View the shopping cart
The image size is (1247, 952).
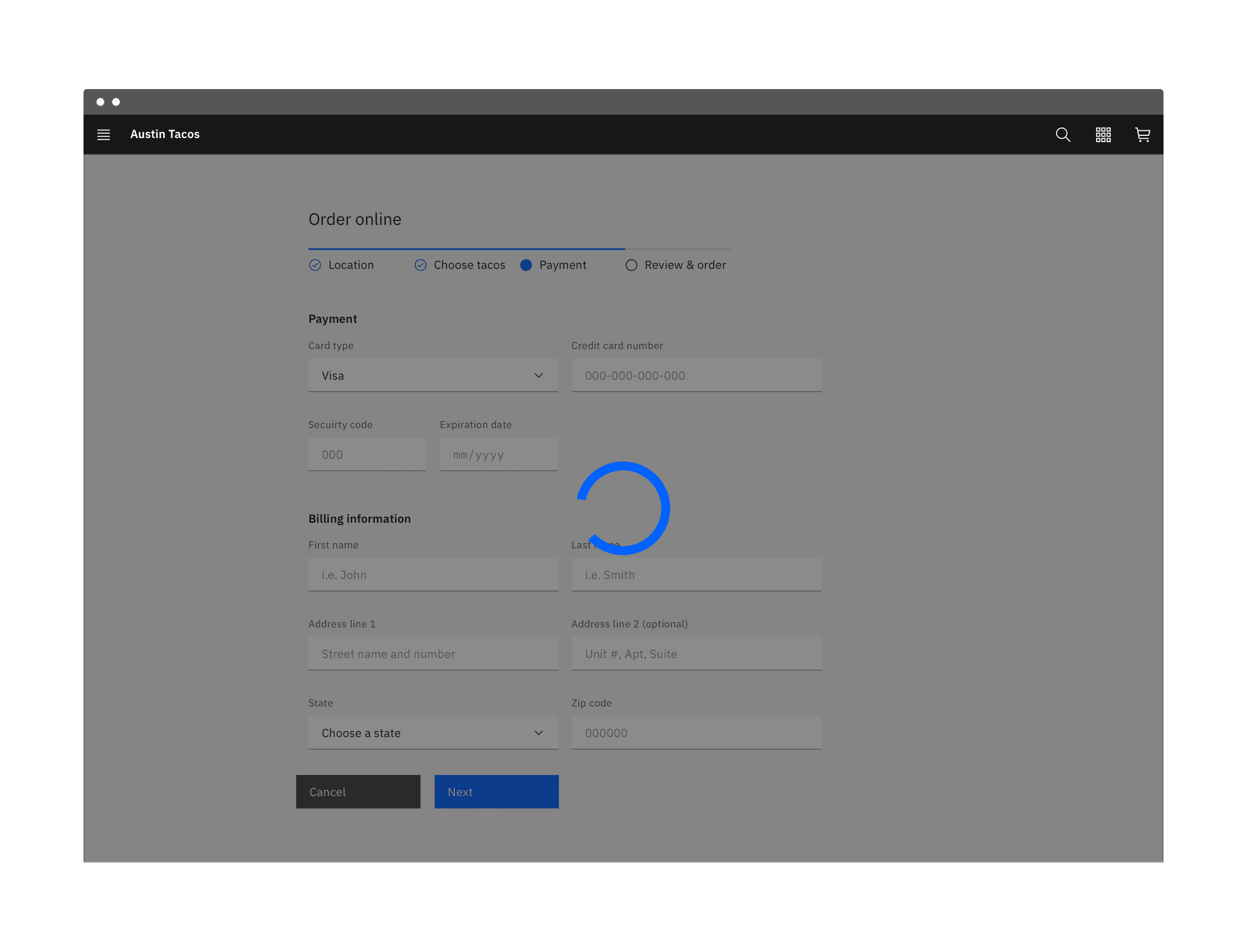click(1143, 134)
